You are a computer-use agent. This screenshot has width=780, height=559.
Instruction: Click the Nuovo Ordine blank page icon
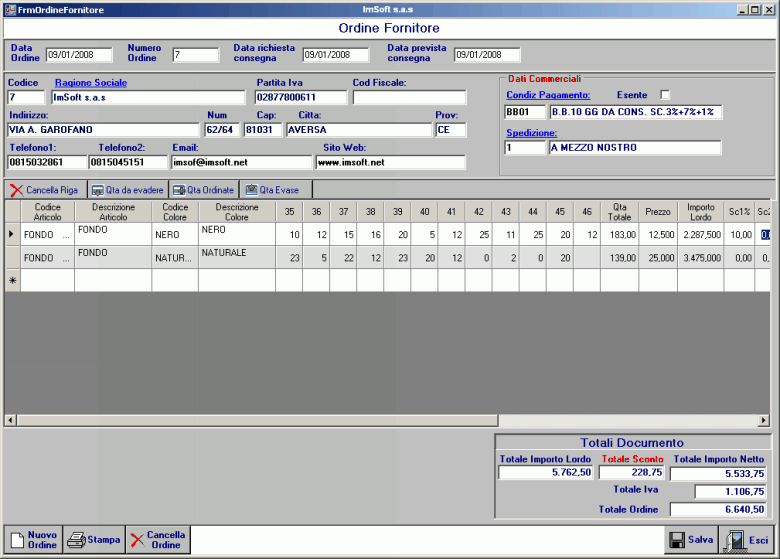(17, 540)
